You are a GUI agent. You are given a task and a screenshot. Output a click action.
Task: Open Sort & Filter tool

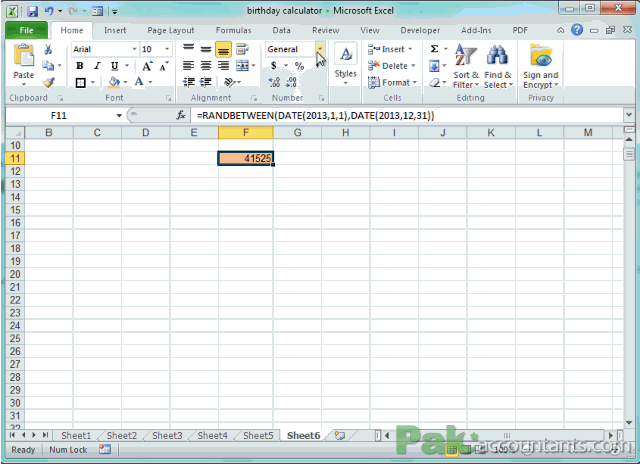point(466,67)
